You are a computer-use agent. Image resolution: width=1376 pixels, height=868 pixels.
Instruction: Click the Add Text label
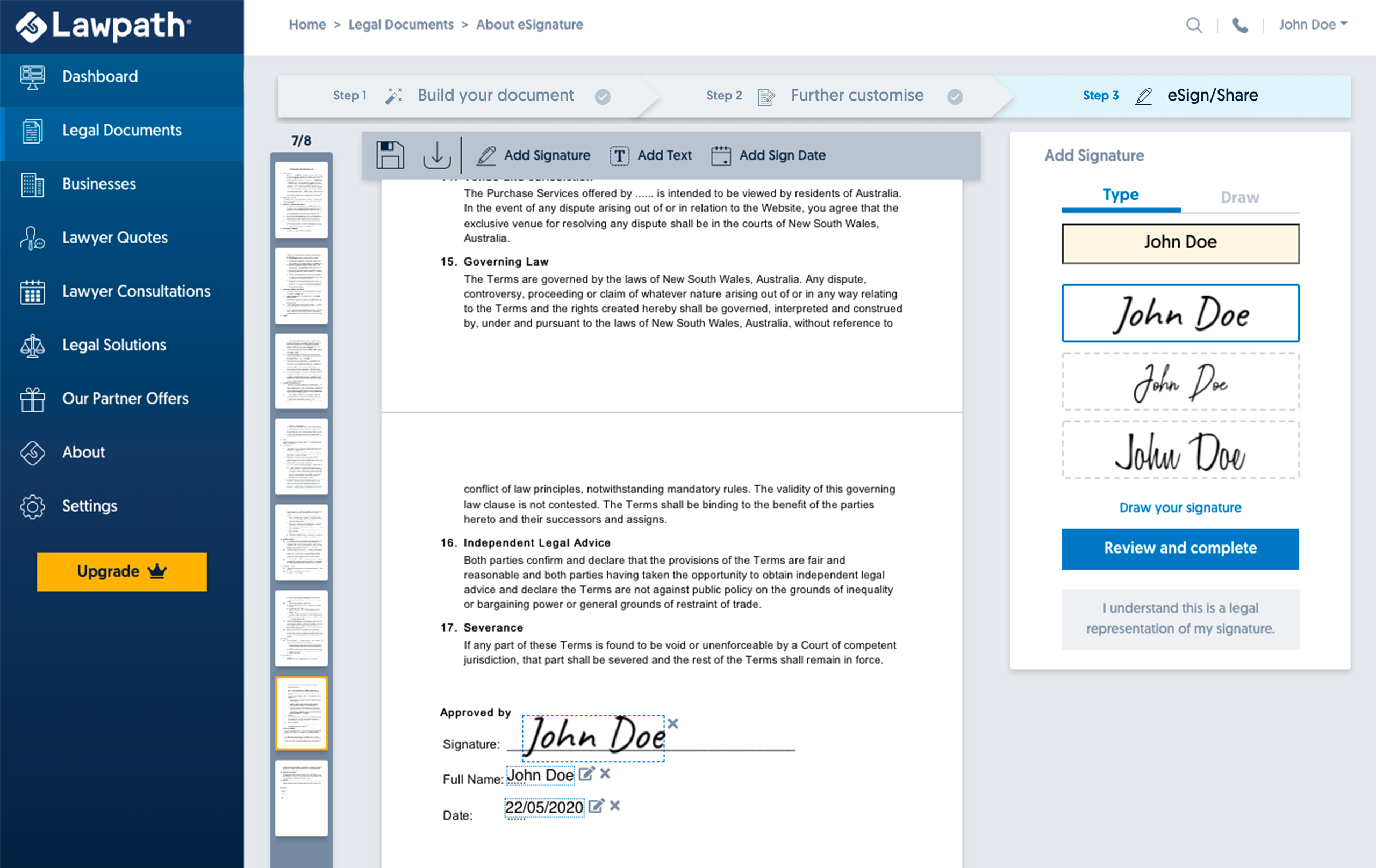coord(664,155)
